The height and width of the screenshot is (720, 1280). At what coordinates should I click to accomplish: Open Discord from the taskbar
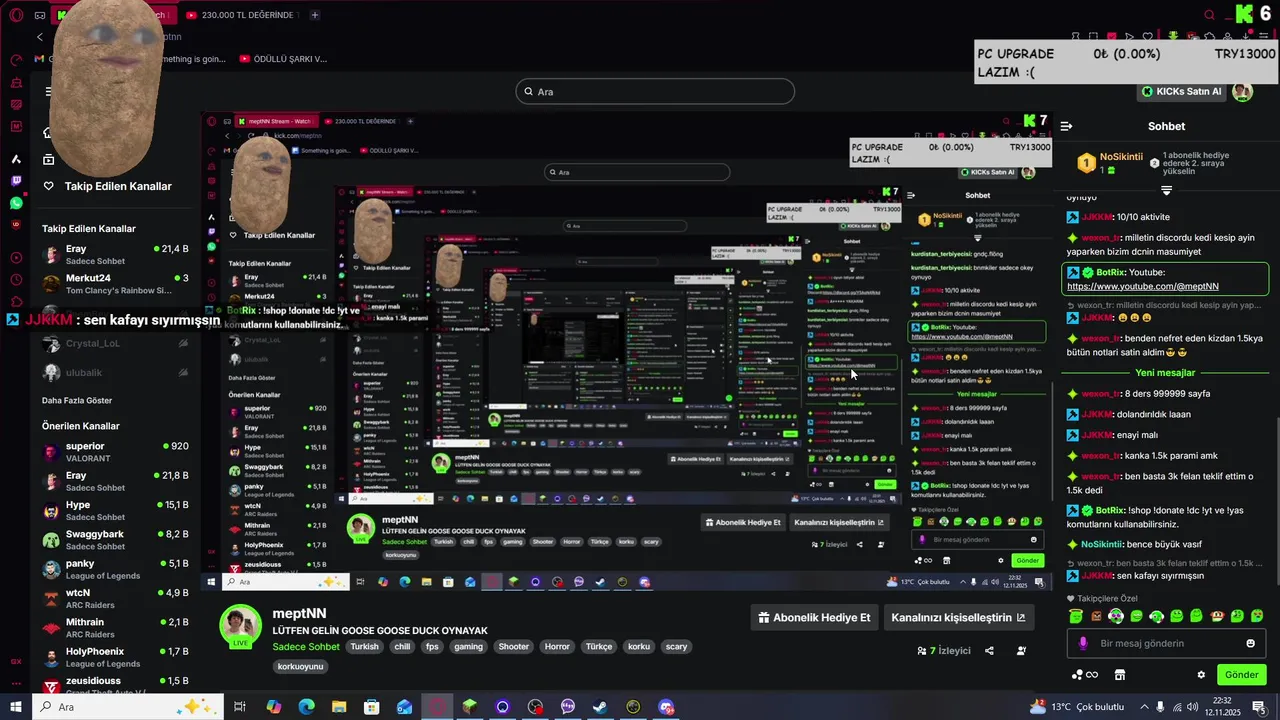(666, 707)
